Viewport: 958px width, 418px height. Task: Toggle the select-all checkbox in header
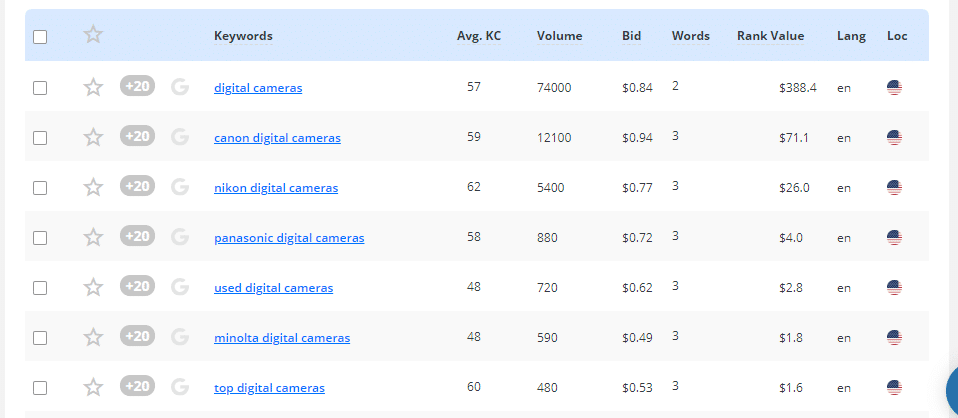tap(40, 37)
